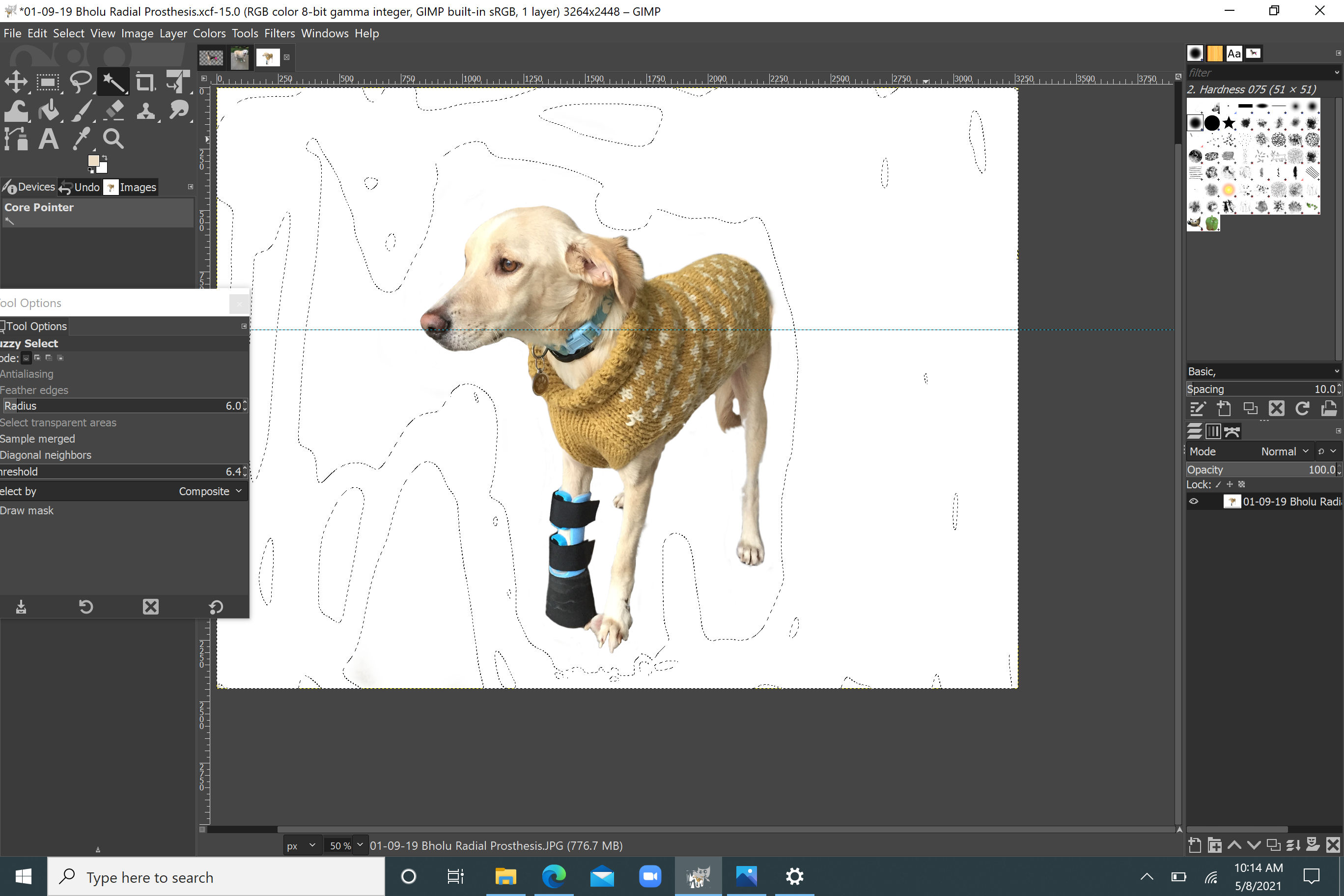Click the refresh brushes icon
Image resolution: width=1344 pixels, height=896 pixels.
pos(1302,408)
